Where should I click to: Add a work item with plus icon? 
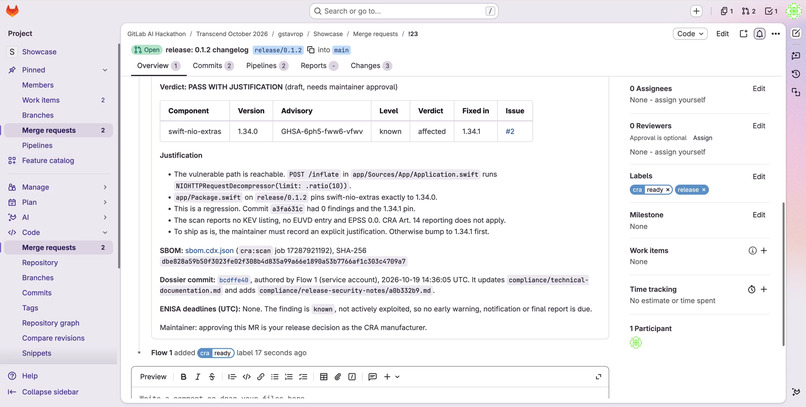click(763, 251)
